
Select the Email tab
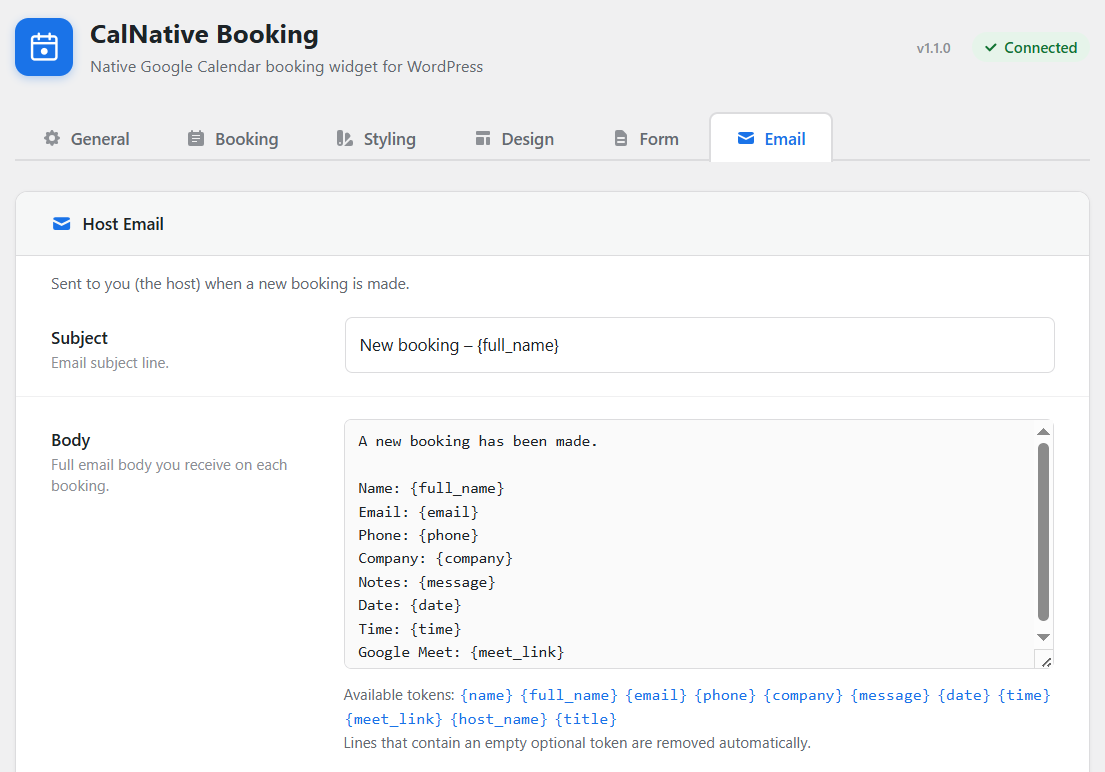click(x=771, y=139)
